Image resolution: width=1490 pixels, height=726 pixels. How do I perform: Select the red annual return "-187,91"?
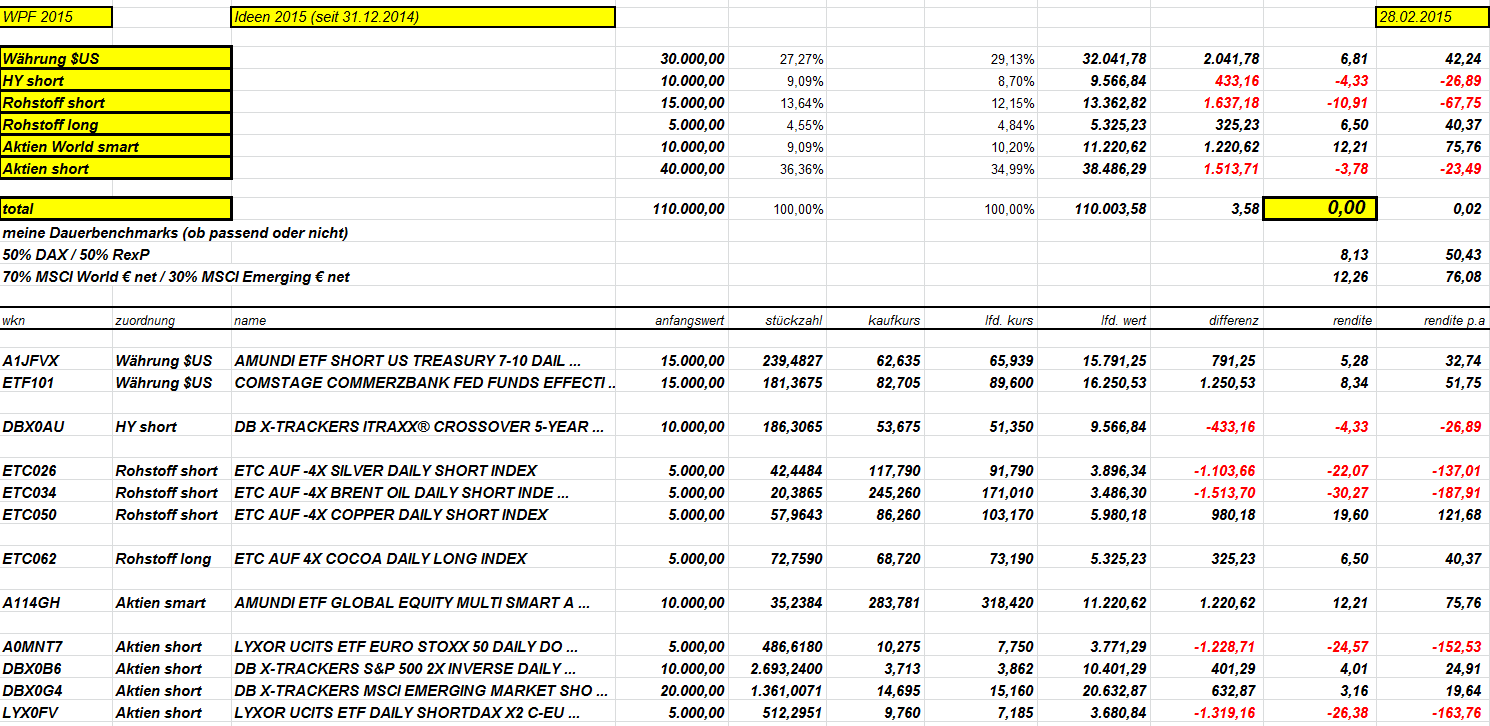pyautogui.click(x=1458, y=493)
